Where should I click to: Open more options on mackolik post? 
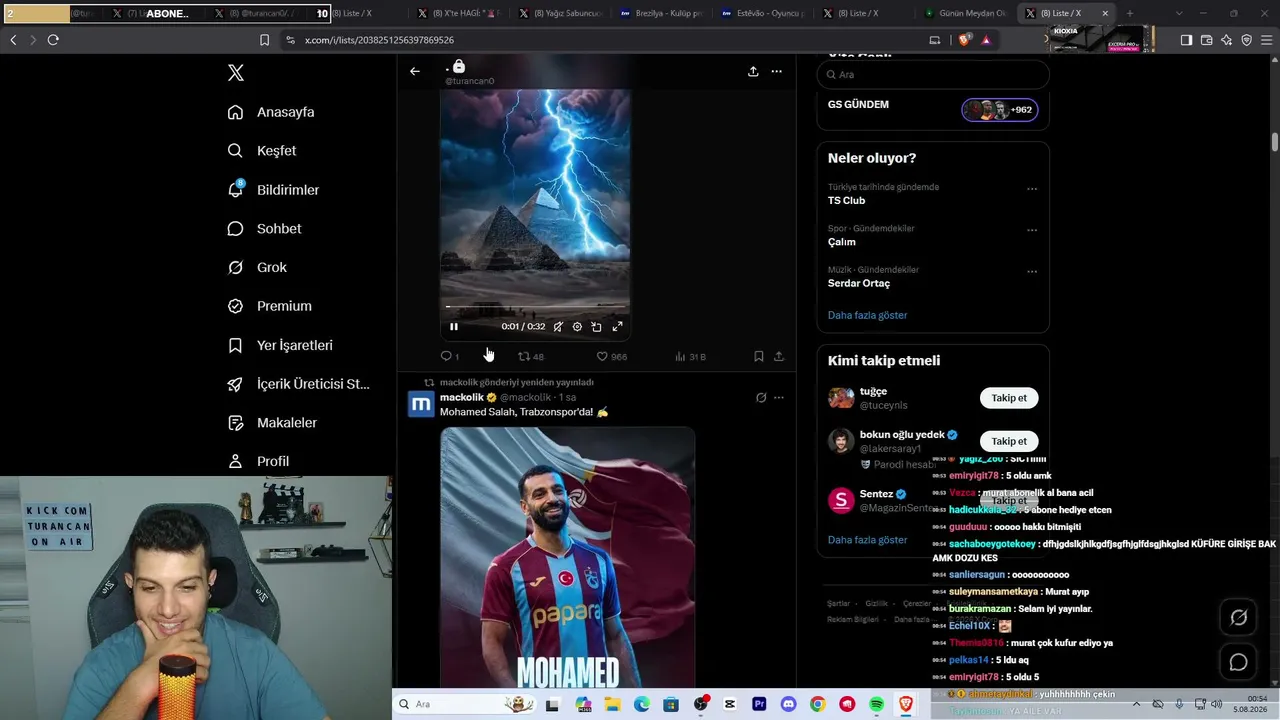click(779, 397)
